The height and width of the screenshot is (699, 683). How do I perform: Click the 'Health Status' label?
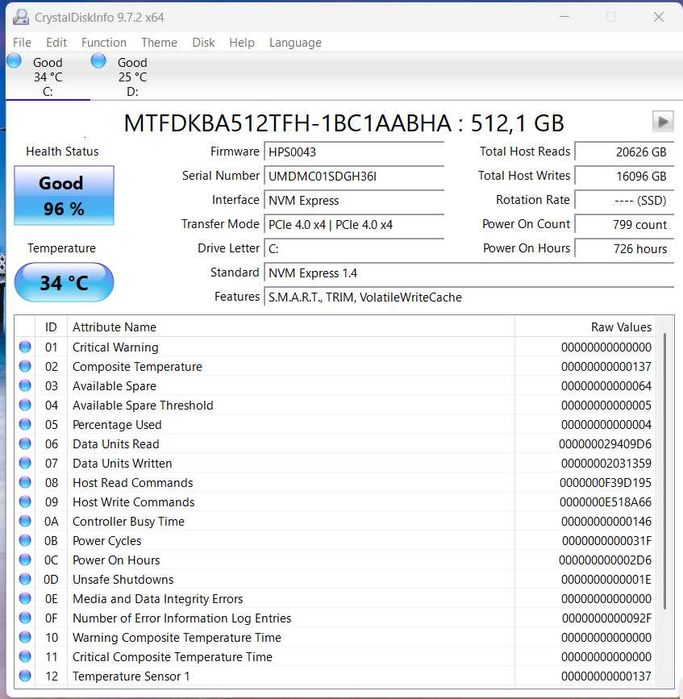click(62, 152)
